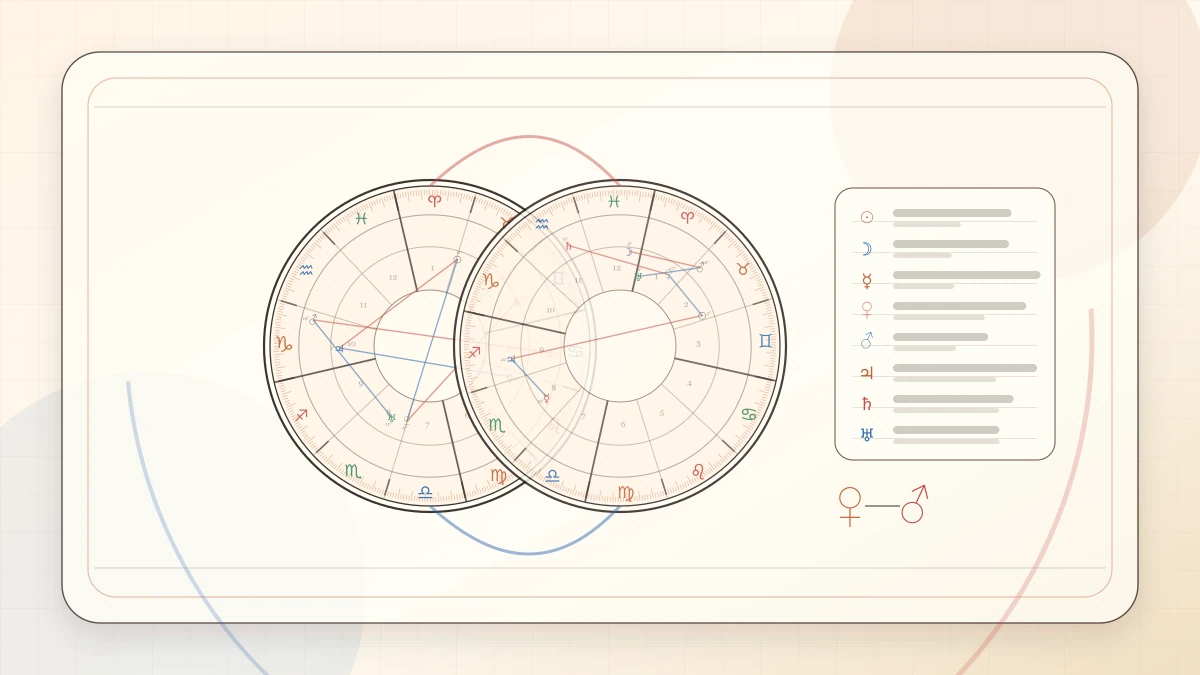The height and width of the screenshot is (675, 1200).
Task: Select the Aquarius glyph on the right chart
Action: 542,224
